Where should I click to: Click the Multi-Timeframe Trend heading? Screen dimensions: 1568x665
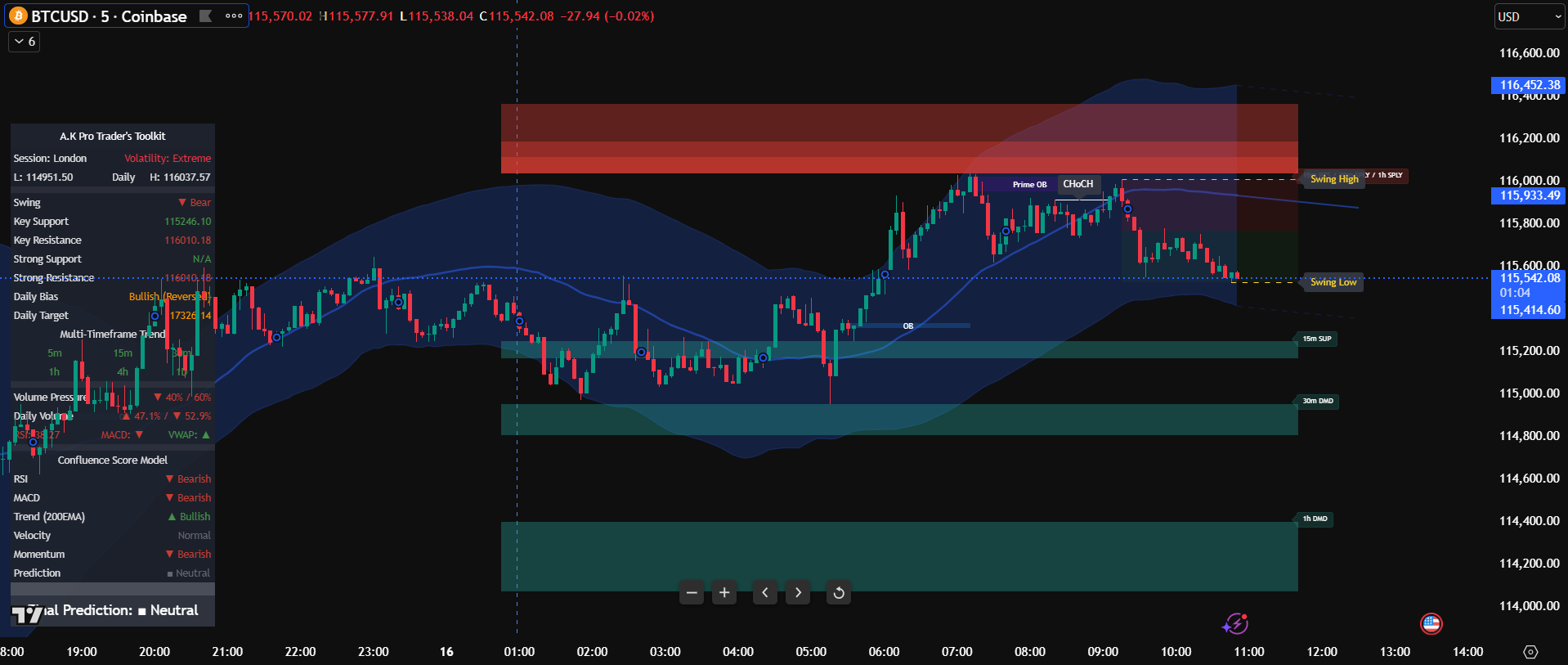[x=113, y=335]
